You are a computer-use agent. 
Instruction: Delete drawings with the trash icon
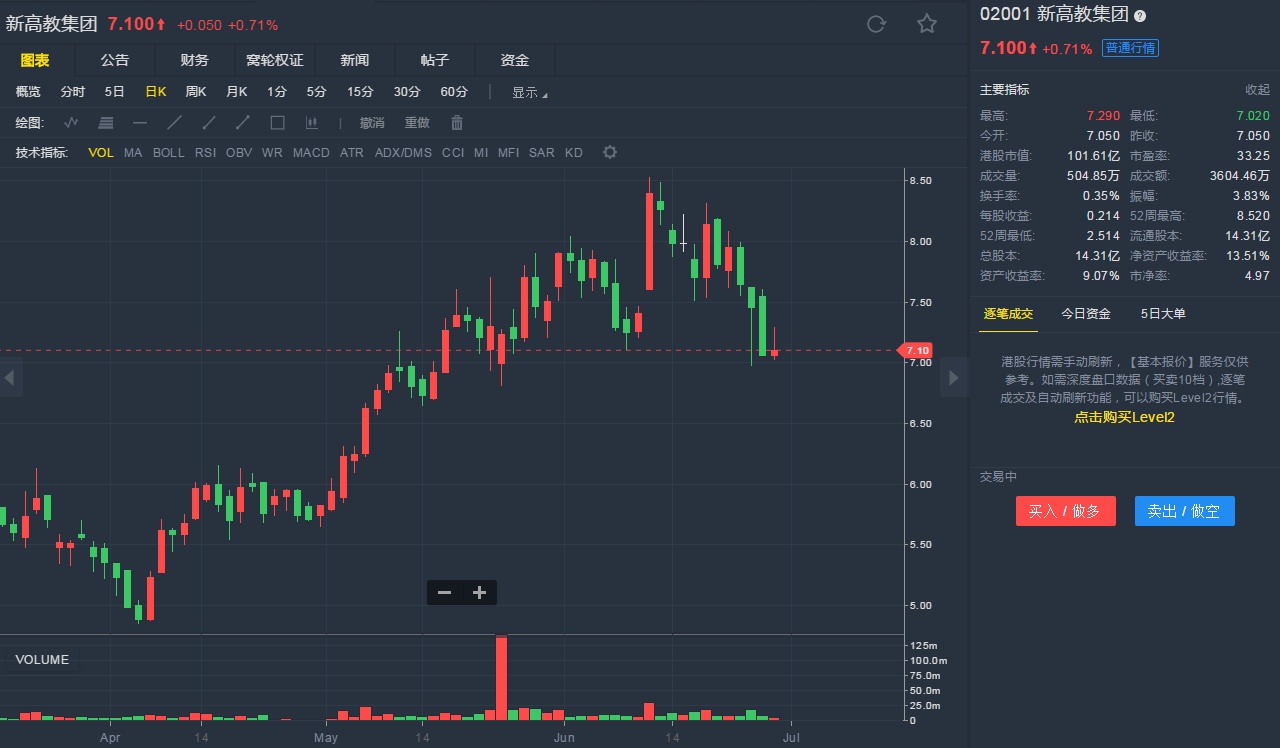pyautogui.click(x=457, y=123)
